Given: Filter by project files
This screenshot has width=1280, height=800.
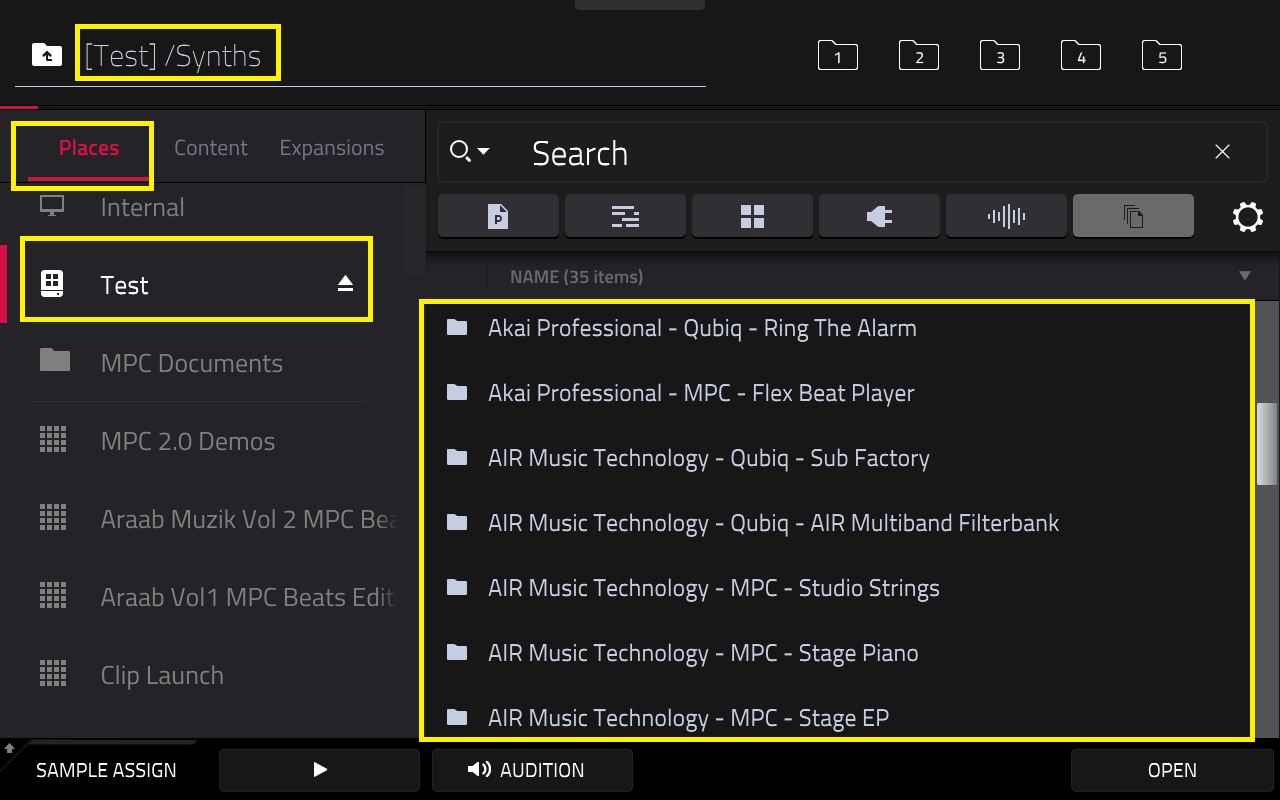Looking at the screenshot, I should pyautogui.click(x=498, y=216).
